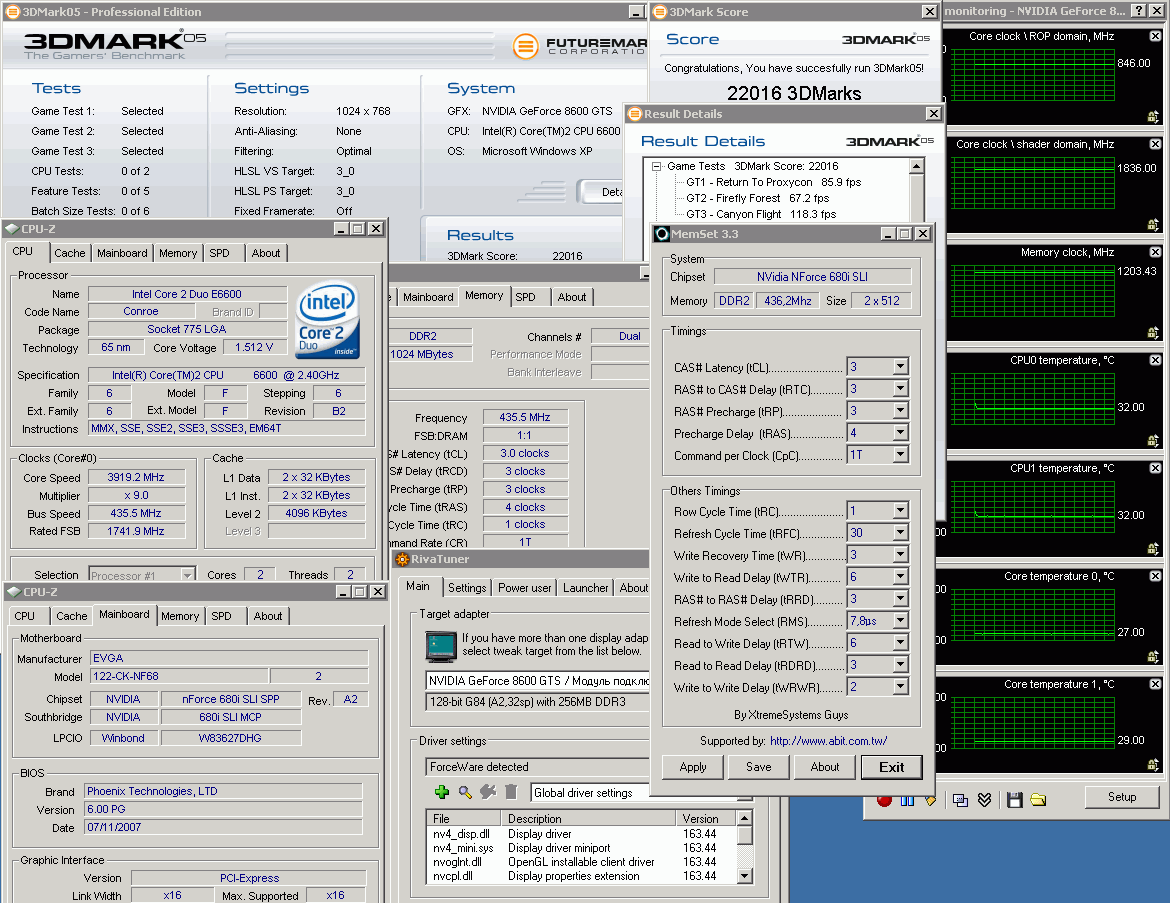Select GT2 - Firefly Forest result row

coord(757,198)
